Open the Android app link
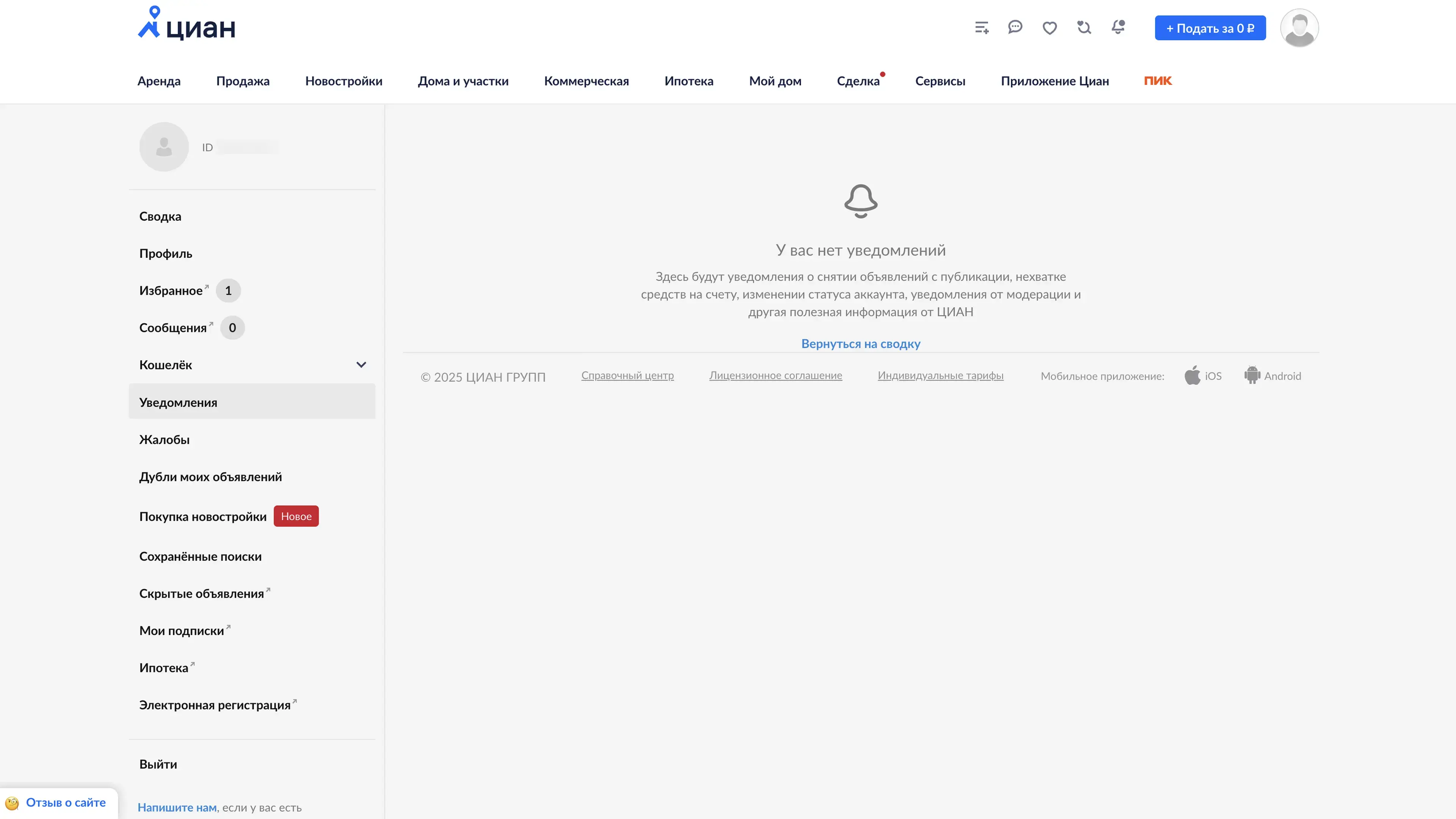Screen dimensions: 1456x819 click(1273, 376)
